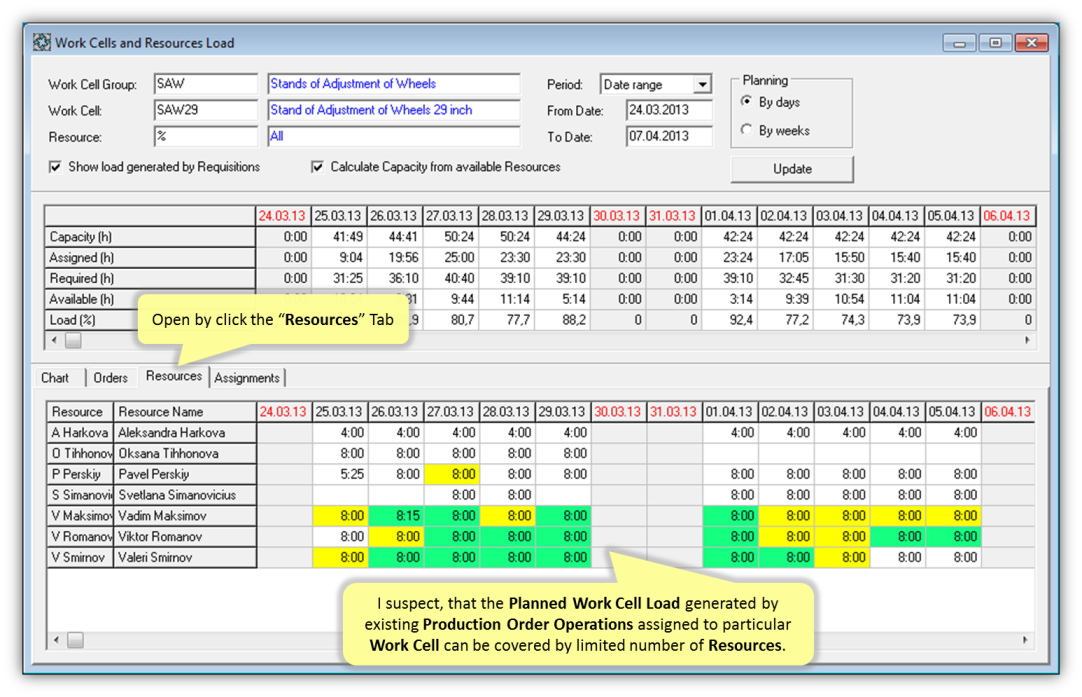Click the Work Cell field containing SAW29
This screenshot has width=1082, height=697.
coord(206,110)
